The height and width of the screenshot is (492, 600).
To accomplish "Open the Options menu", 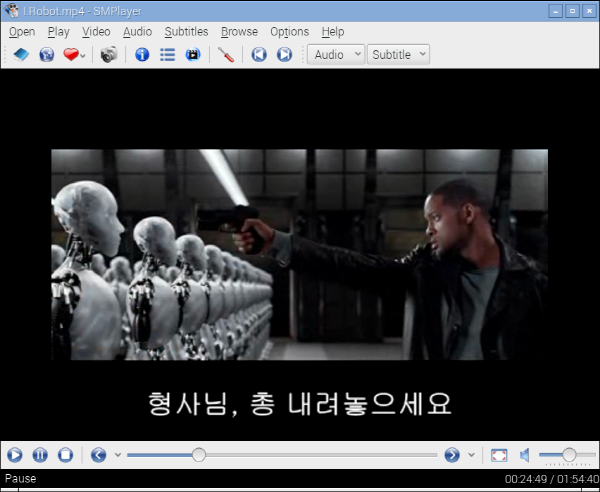I will tap(290, 32).
